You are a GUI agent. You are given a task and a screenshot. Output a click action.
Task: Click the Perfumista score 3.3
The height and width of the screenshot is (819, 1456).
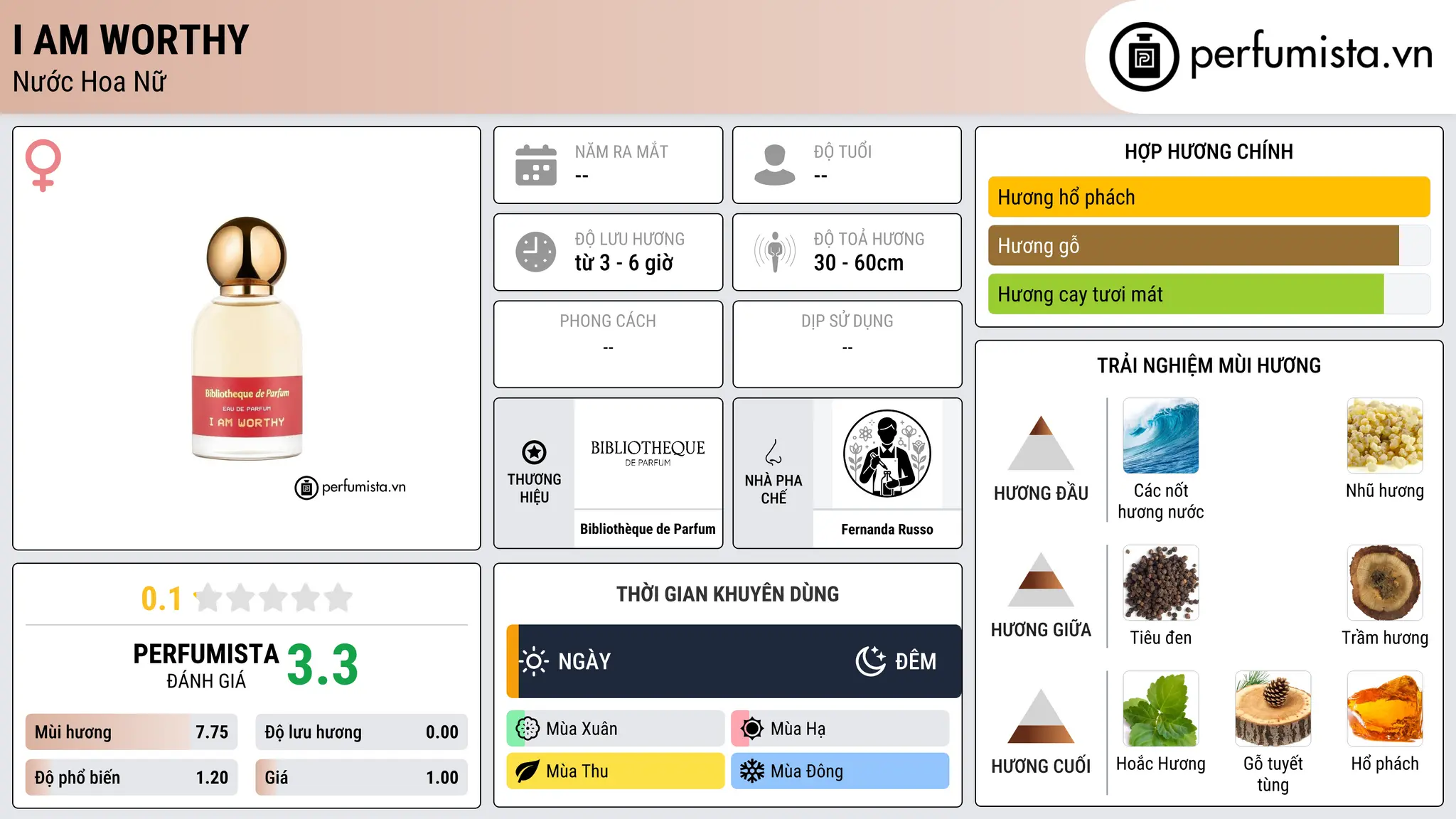tap(323, 665)
